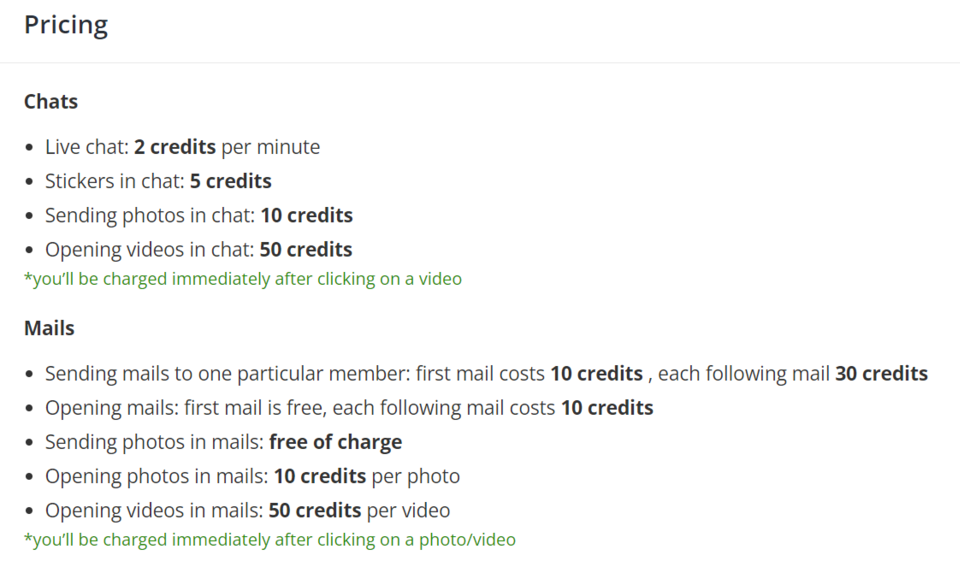Click the "Stickers in chat" label
960x561 pixels.
(x=114, y=181)
